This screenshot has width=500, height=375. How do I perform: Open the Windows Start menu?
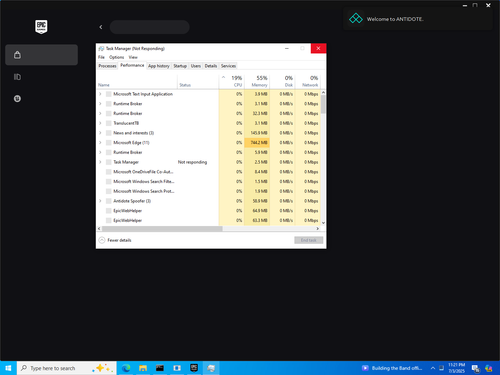(x=8, y=368)
